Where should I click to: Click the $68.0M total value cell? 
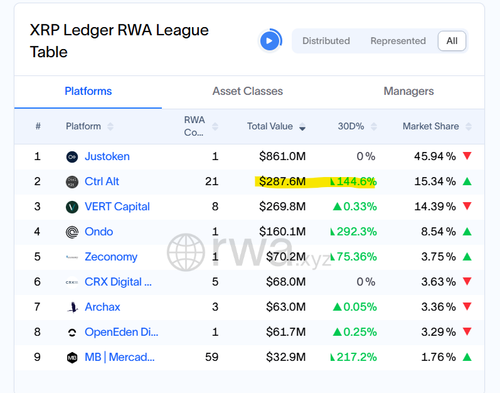286,282
